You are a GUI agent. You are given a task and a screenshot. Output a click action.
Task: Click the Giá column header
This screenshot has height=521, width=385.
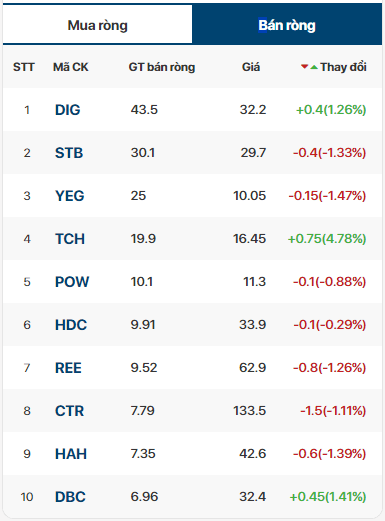click(x=251, y=67)
